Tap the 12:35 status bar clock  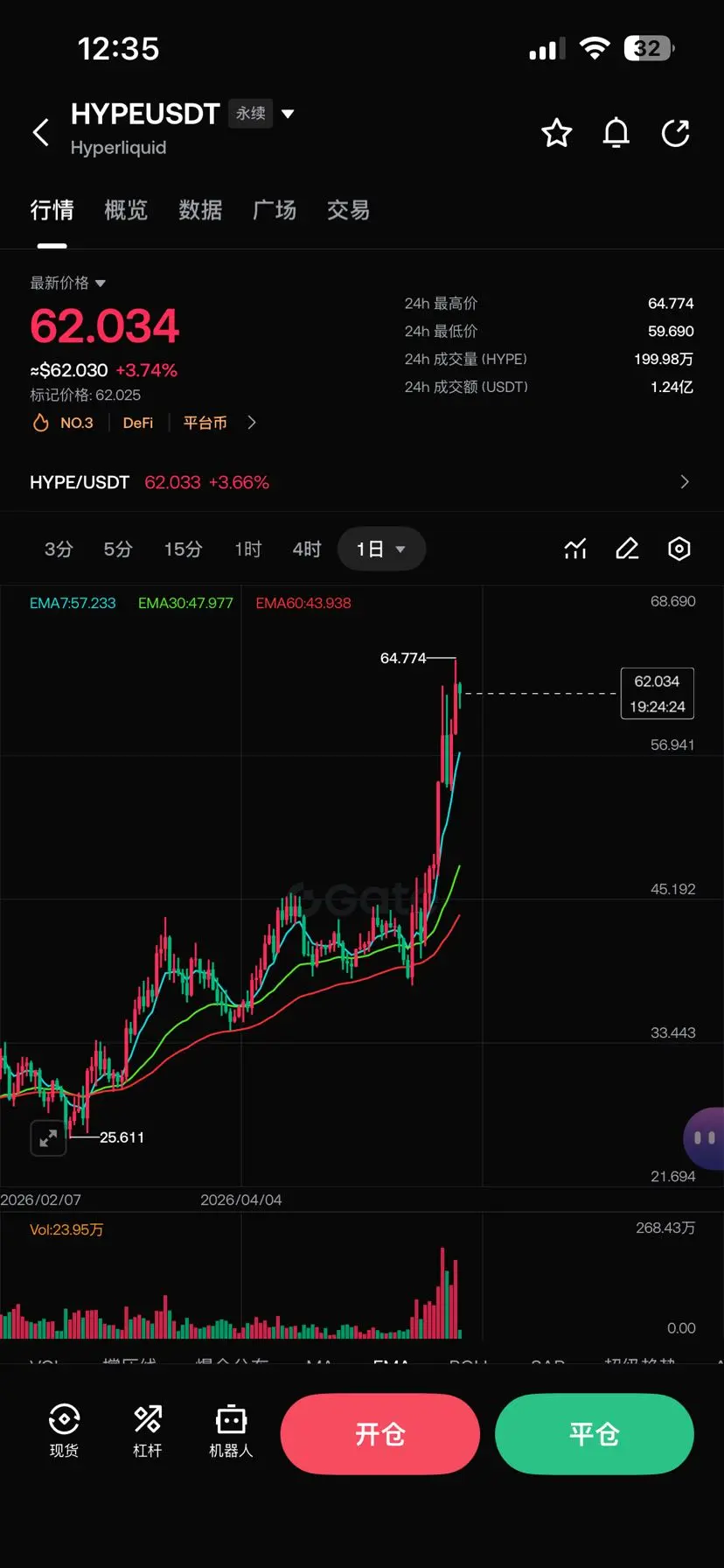[118, 48]
